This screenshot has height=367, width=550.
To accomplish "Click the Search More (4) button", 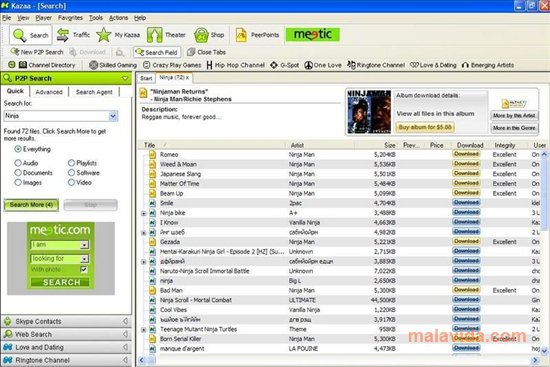I will click(x=31, y=205).
